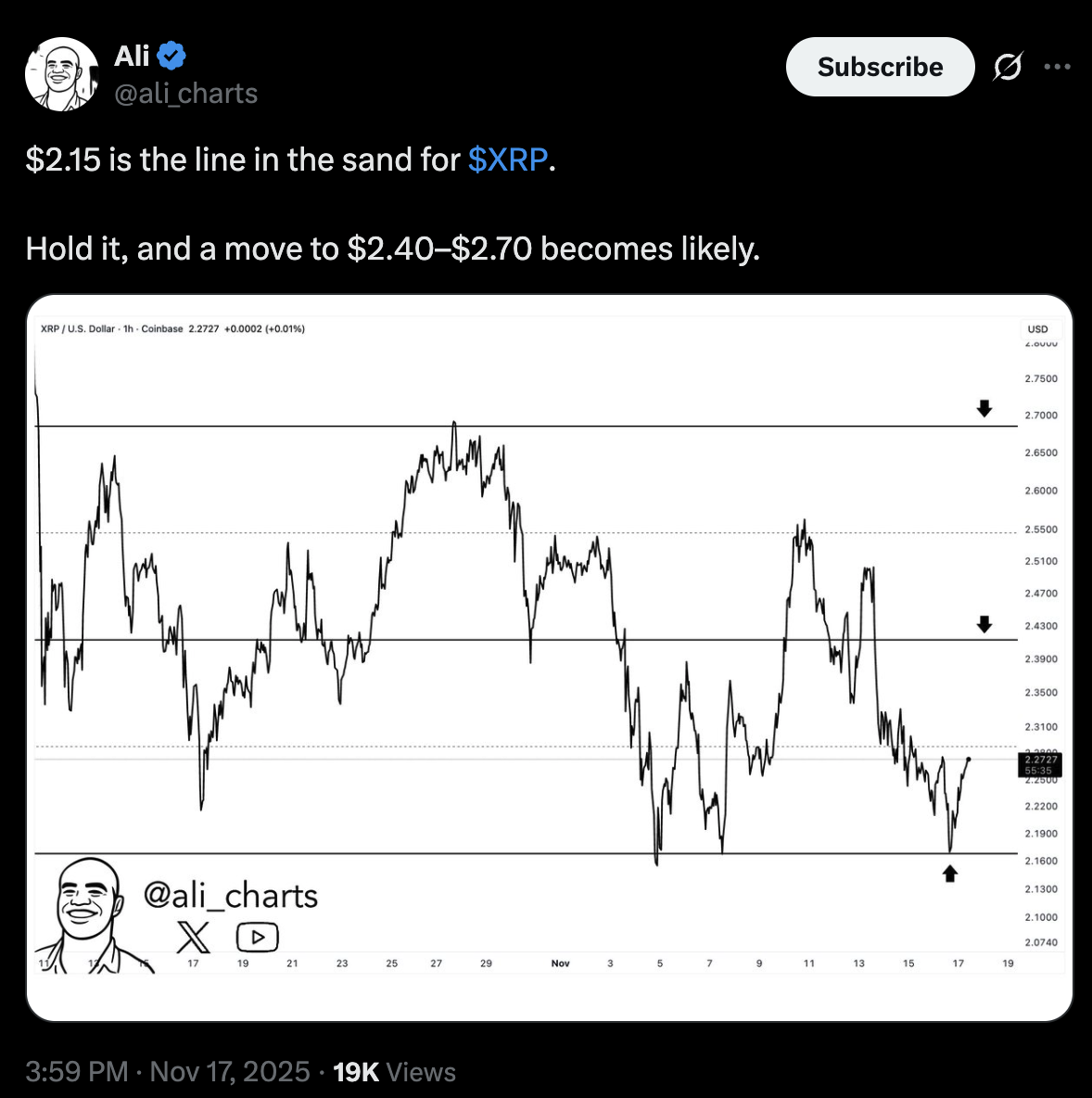Click the Ali display name

pos(132,57)
